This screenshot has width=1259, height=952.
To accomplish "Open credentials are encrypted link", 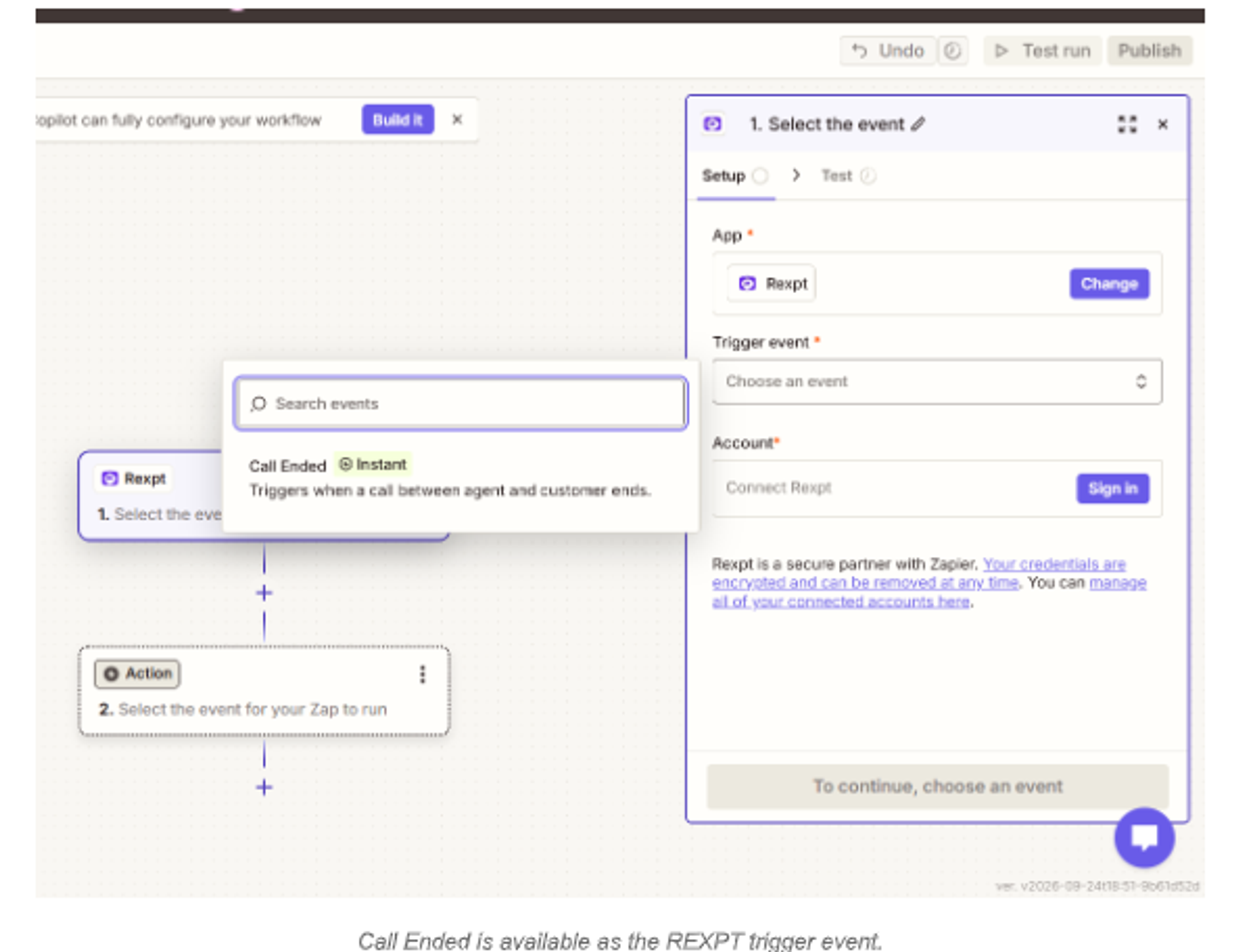I will (x=919, y=573).
